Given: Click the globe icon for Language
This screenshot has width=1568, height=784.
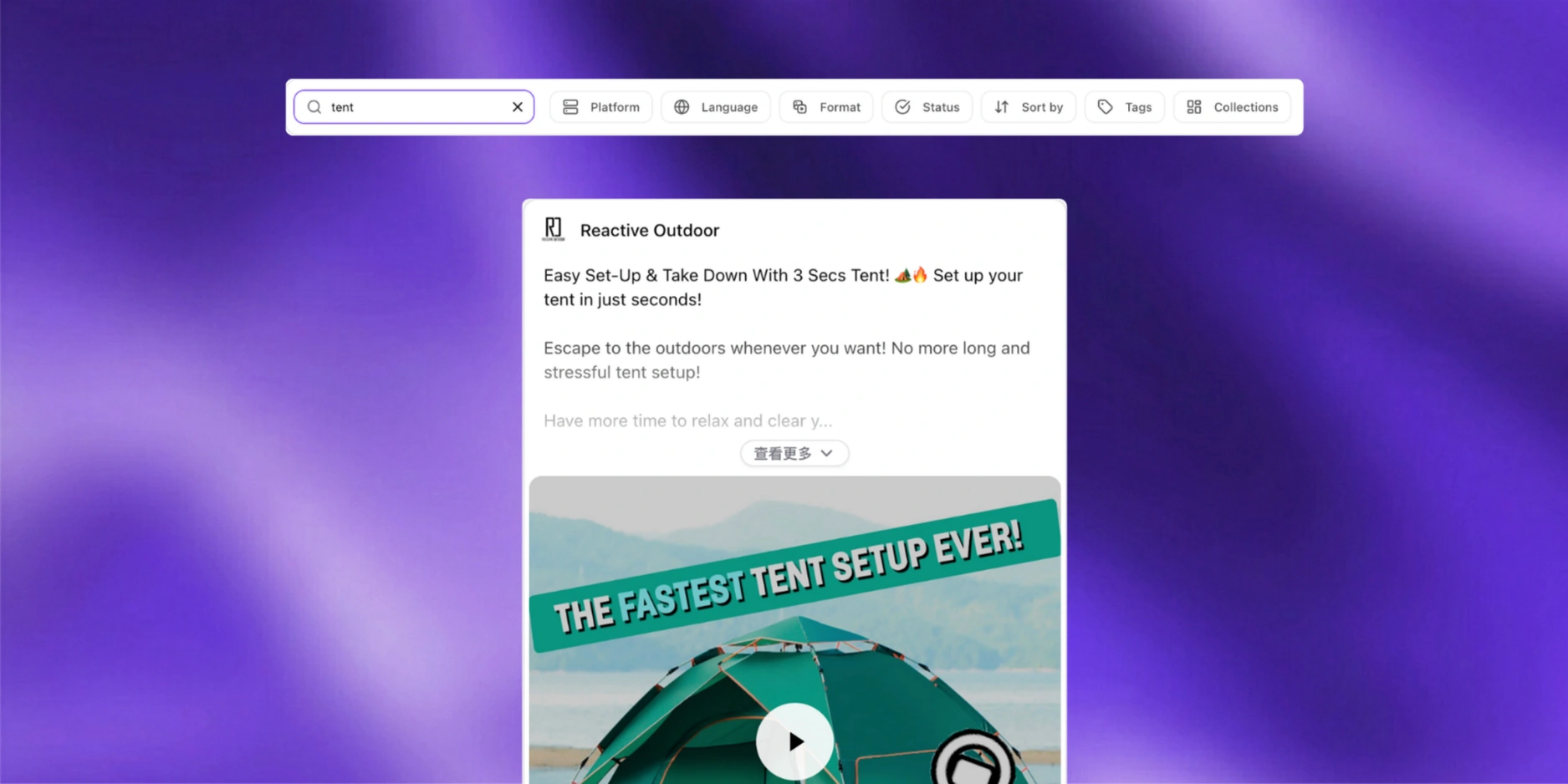Looking at the screenshot, I should click(682, 107).
